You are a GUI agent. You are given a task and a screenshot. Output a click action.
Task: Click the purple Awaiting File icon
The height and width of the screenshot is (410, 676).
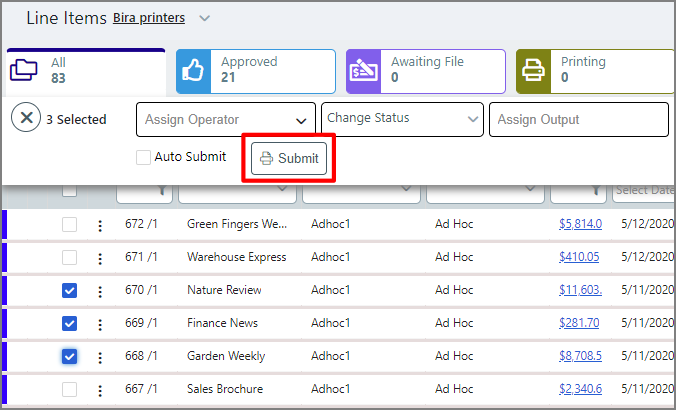(363, 71)
